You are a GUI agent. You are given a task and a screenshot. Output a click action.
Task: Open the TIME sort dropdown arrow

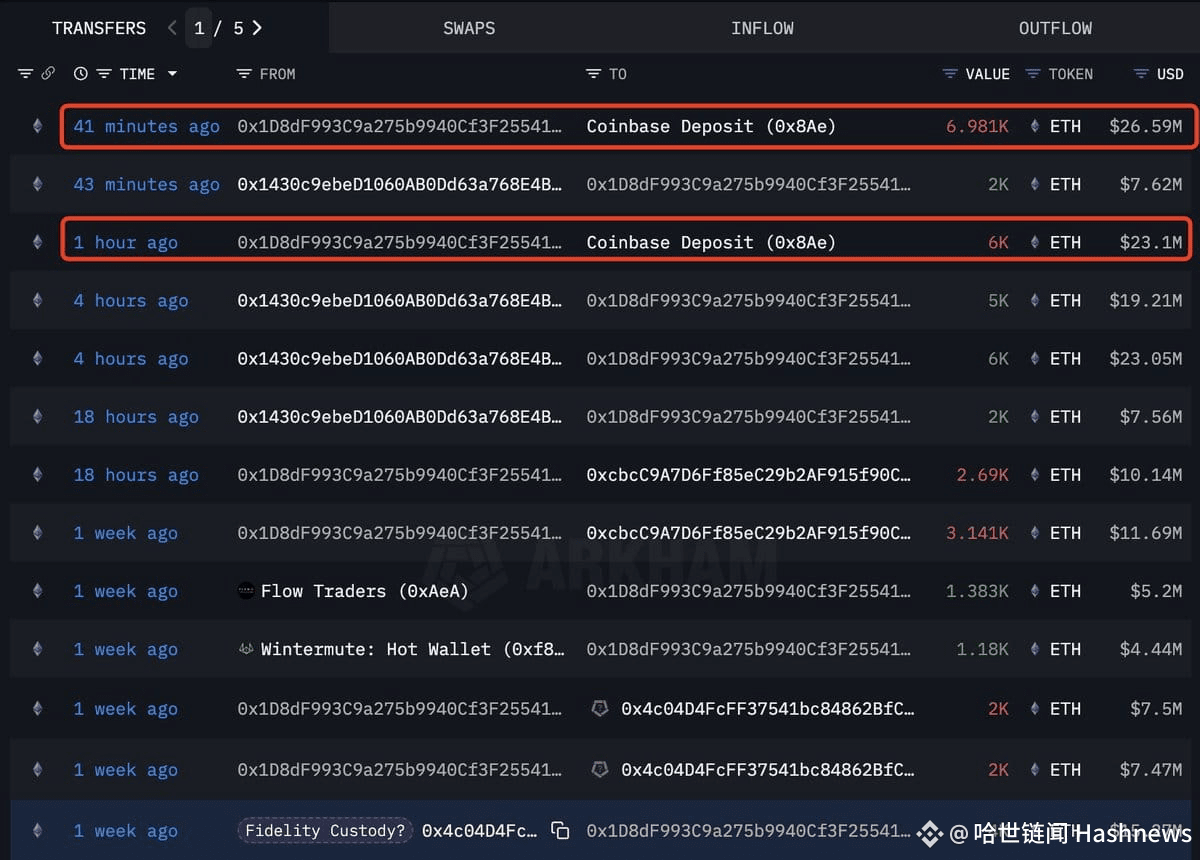pyautogui.click(x=172, y=74)
